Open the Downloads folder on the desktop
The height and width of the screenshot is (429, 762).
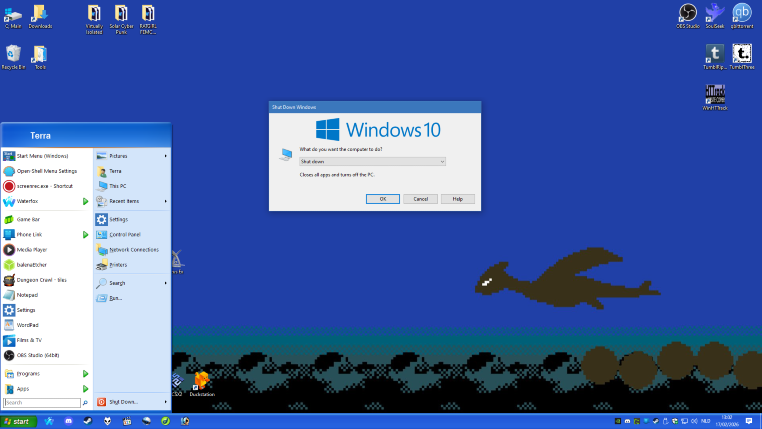(x=40, y=15)
